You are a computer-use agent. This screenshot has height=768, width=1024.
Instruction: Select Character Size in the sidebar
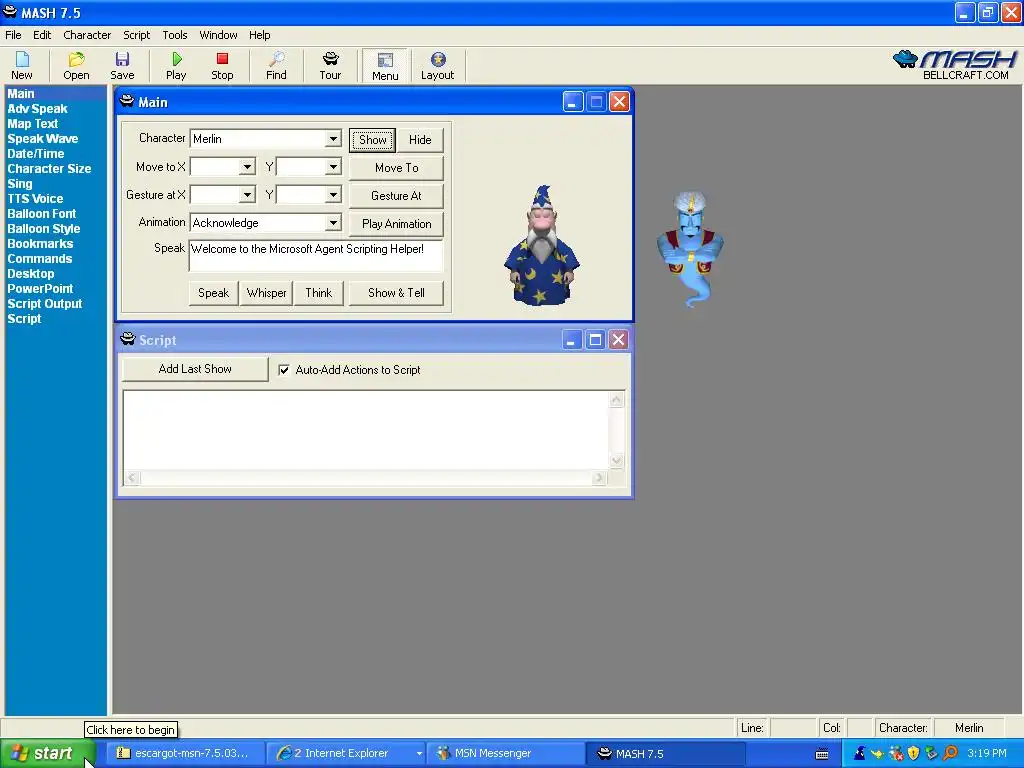point(49,168)
